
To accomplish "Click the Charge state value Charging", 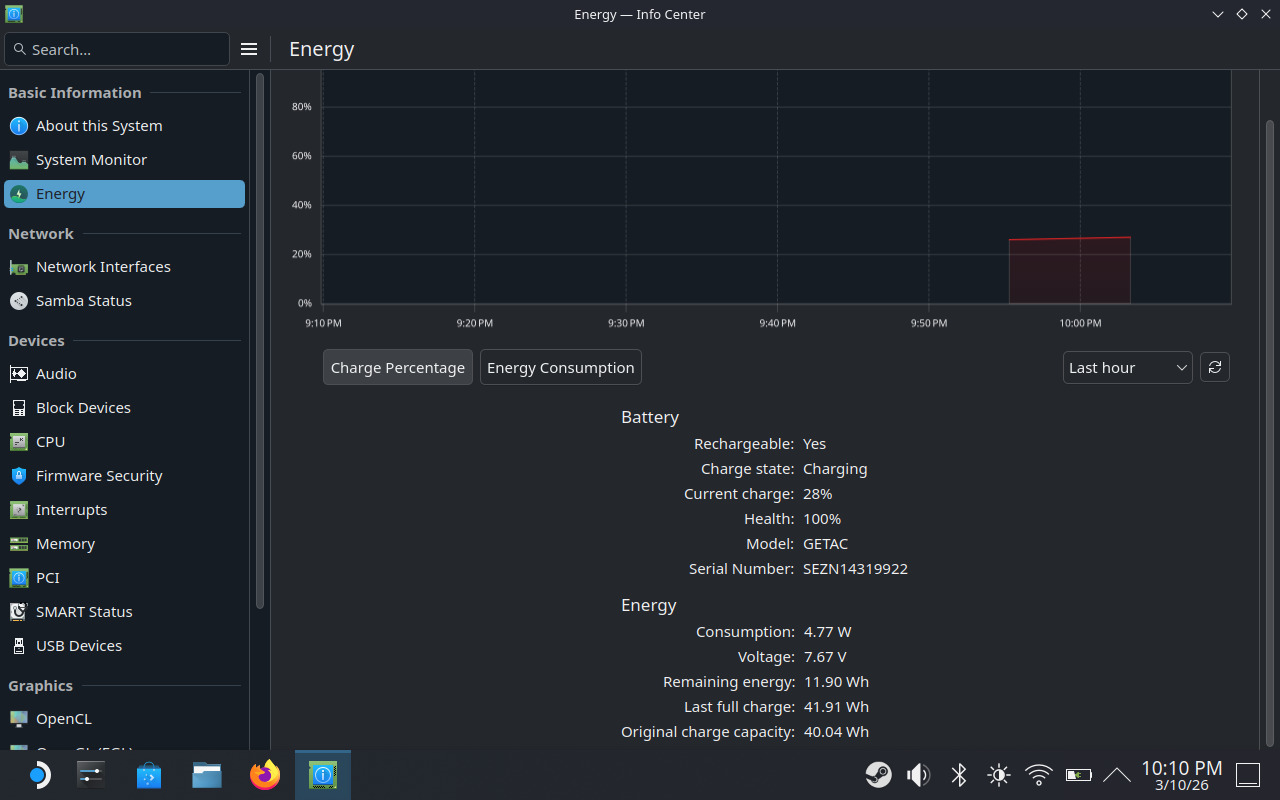I will pos(835,469).
